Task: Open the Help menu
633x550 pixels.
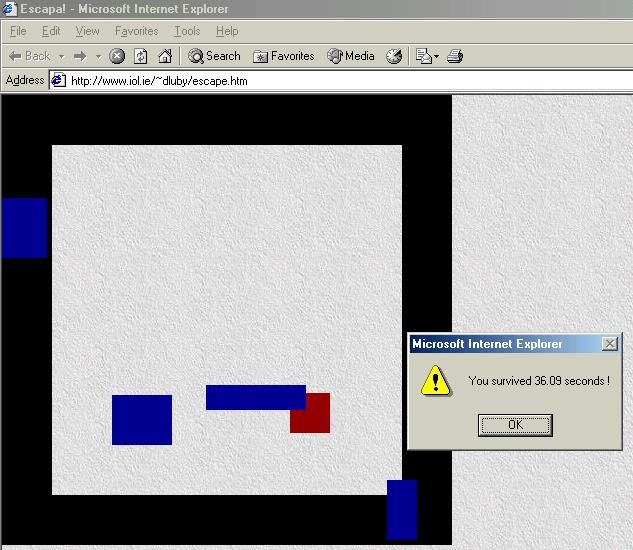Action: (x=227, y=31)
